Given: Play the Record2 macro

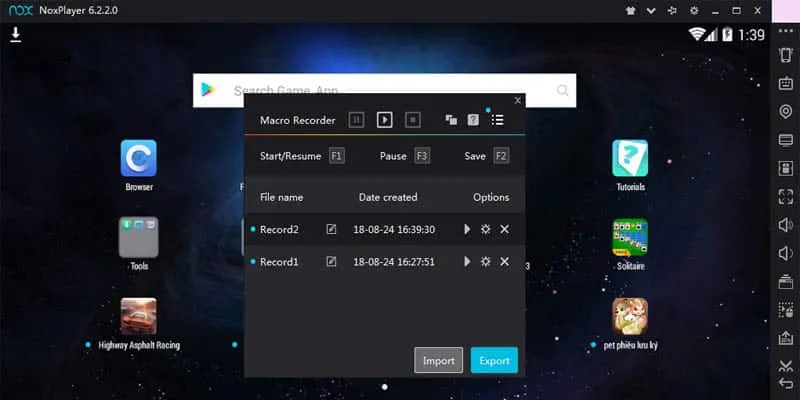Looking at the screenshot, I should [467, 229].
